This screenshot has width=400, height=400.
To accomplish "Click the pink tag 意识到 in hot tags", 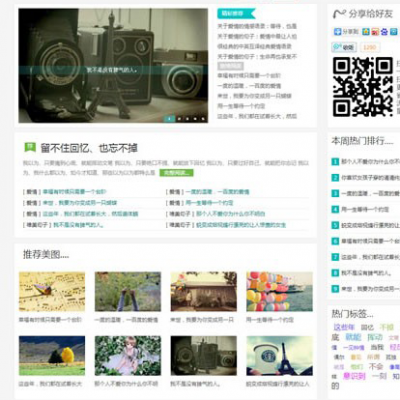I will point(354,376).
